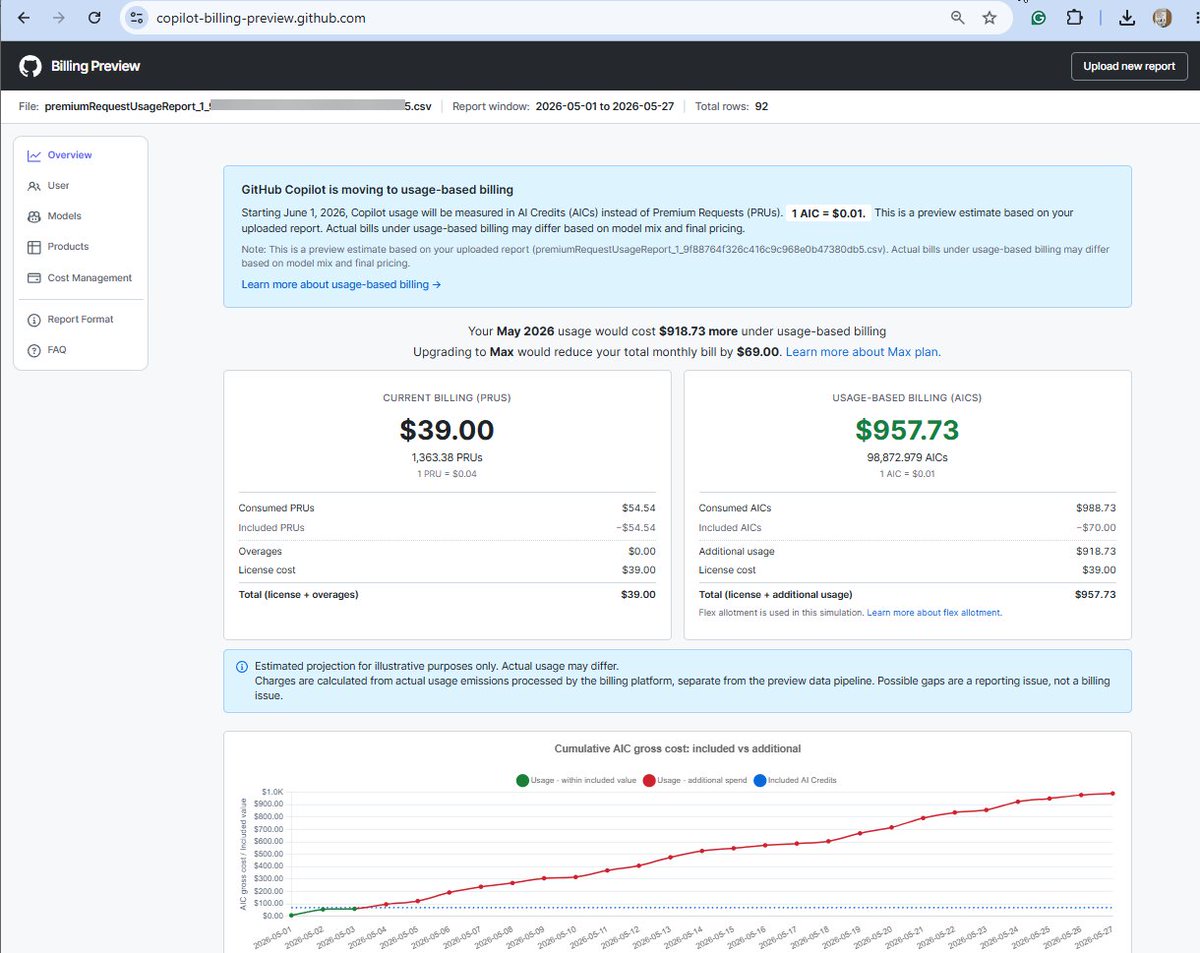Click the zoom magnifier icon in address bar

958,18
